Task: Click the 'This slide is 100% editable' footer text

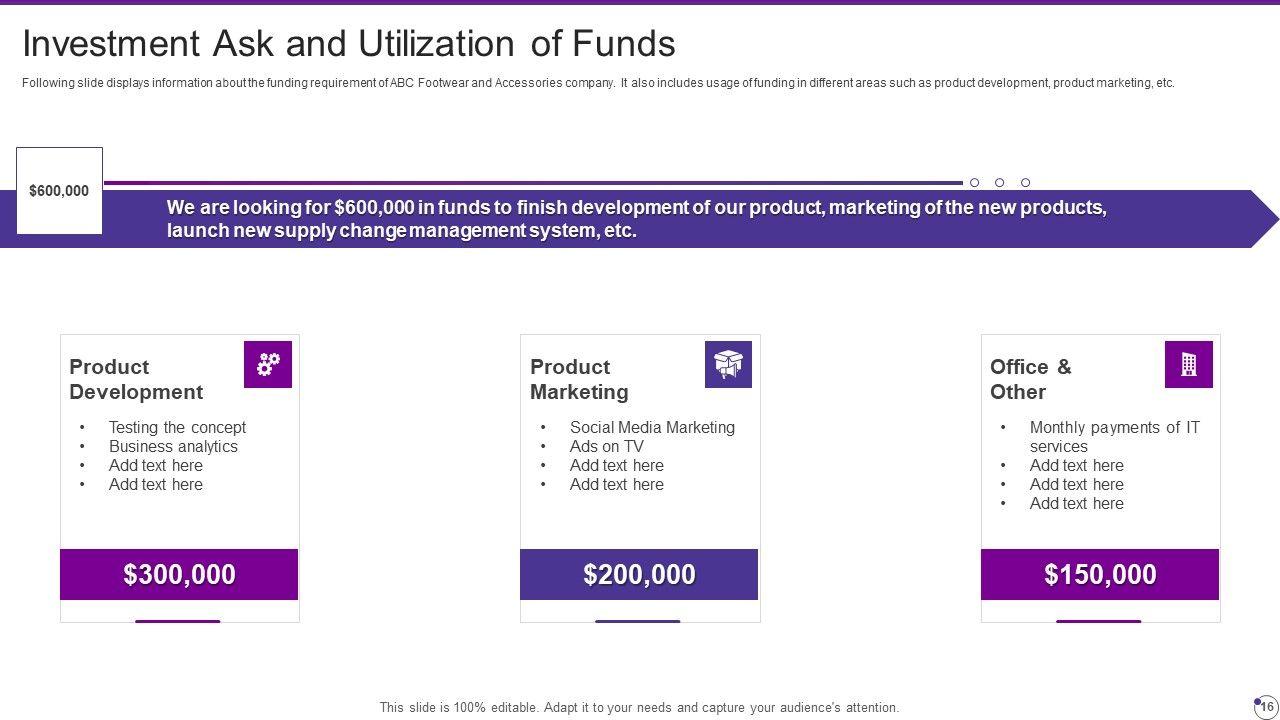Action: [639, 707]
